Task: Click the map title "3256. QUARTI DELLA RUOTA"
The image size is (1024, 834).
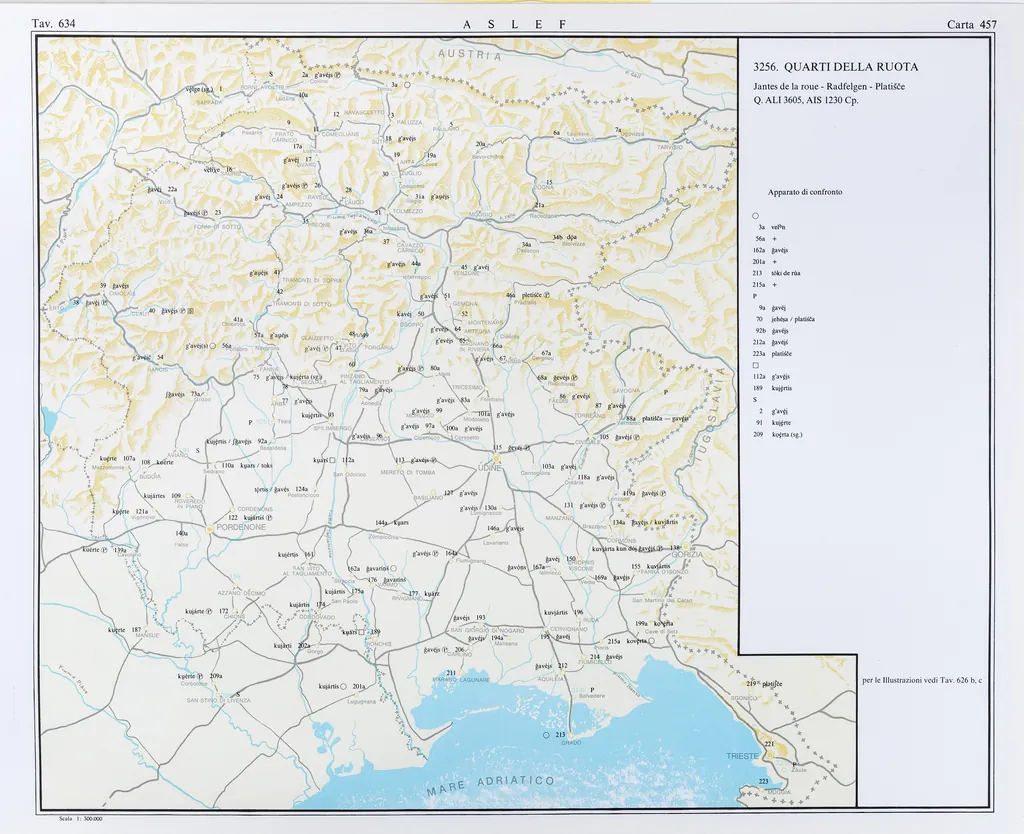Action: coord(835,67)
